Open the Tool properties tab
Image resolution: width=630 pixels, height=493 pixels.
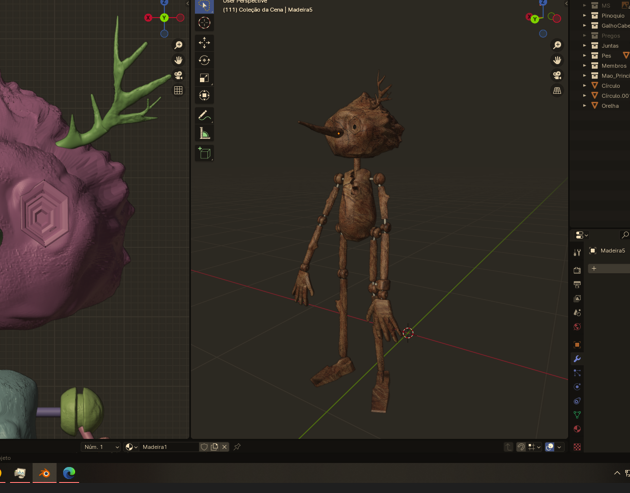[577, 252]
